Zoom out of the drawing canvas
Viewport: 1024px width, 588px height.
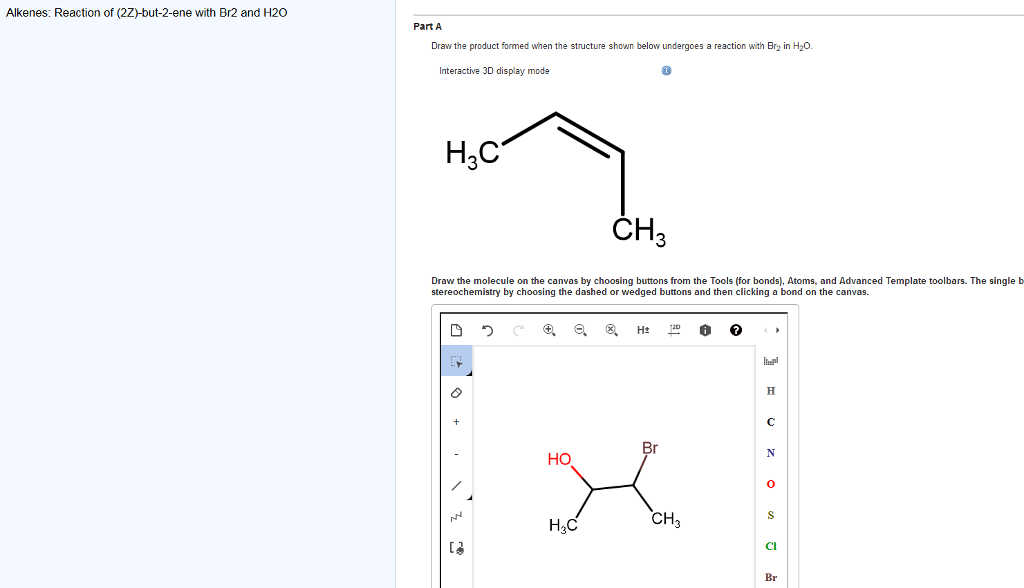(579, 329)
